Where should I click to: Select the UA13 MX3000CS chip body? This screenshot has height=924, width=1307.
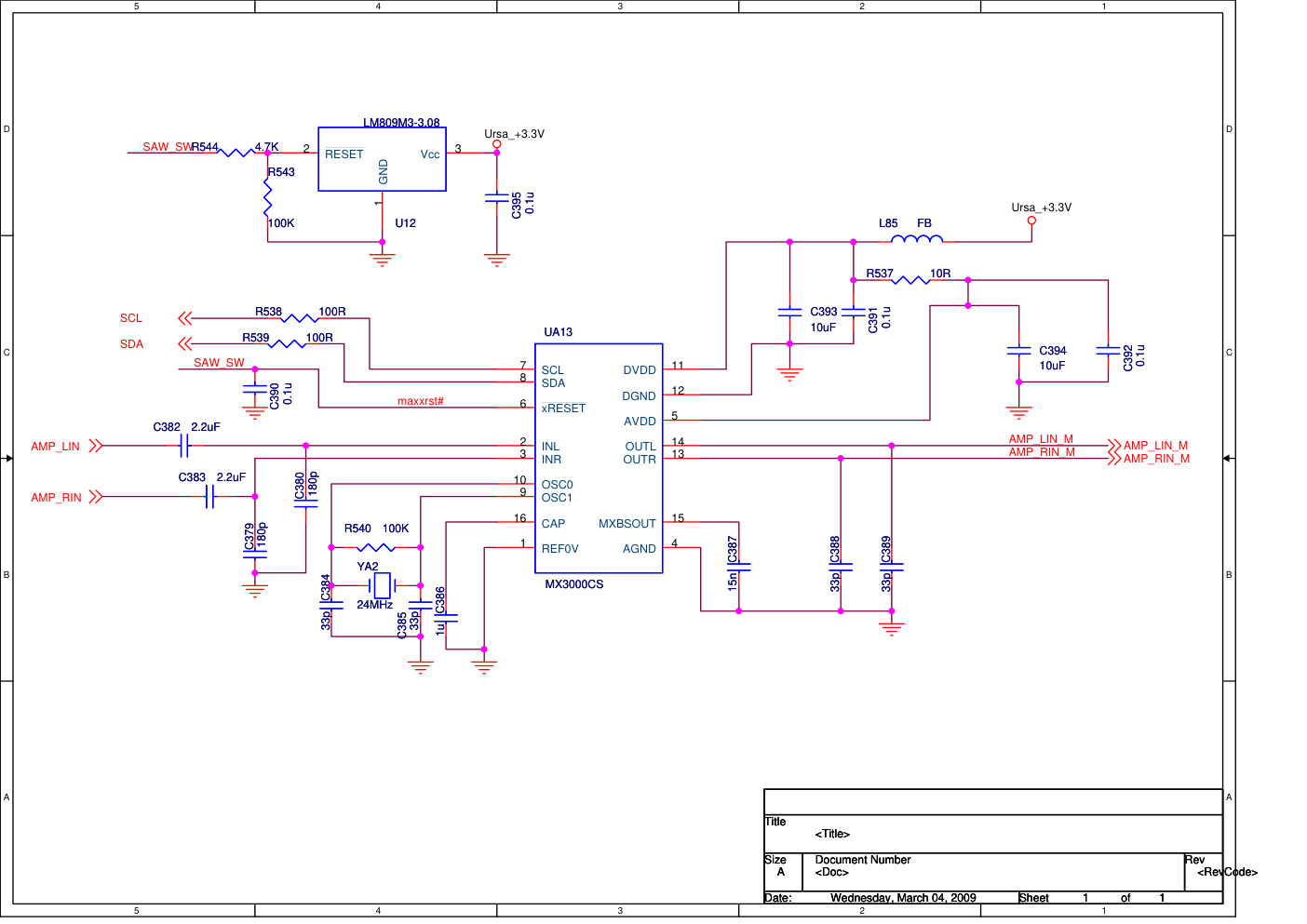coord(599,458)
